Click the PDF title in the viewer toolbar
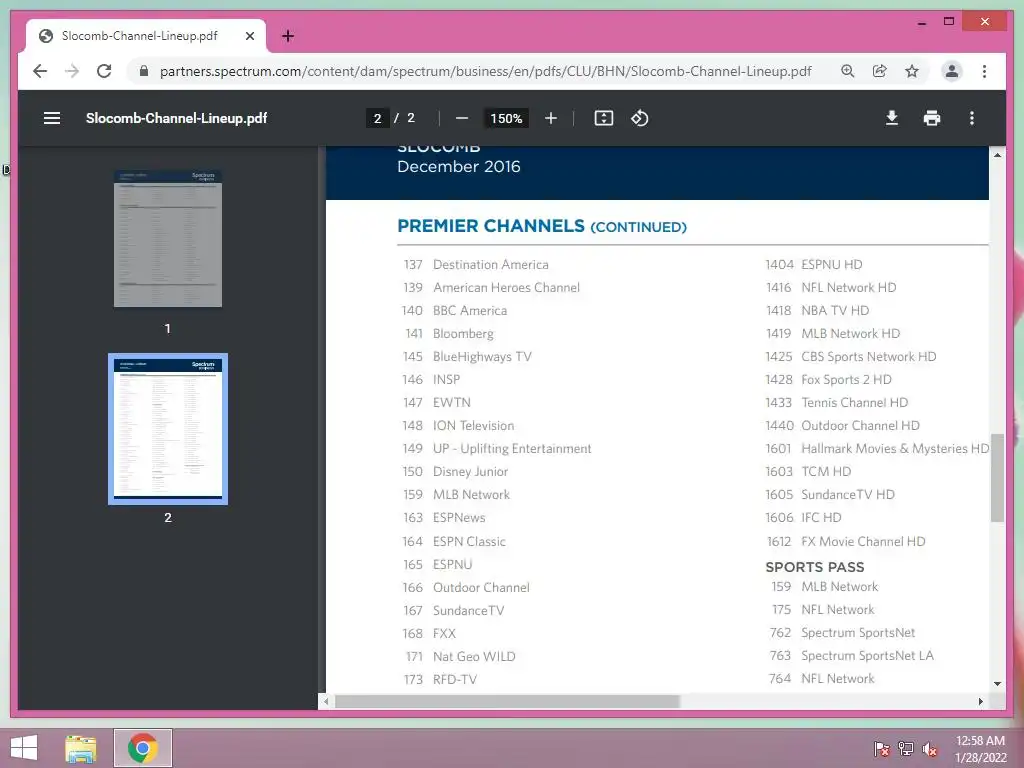The image size is (1024, 768). click(x=176, y=118)
